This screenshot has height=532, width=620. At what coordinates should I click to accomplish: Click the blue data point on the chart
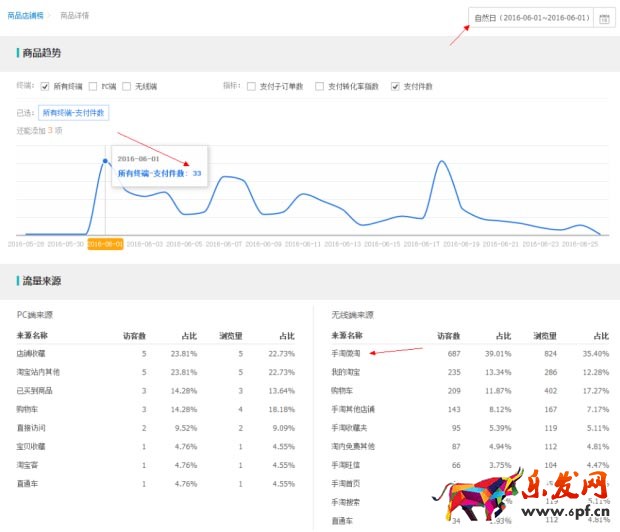(x=105, y=160)
